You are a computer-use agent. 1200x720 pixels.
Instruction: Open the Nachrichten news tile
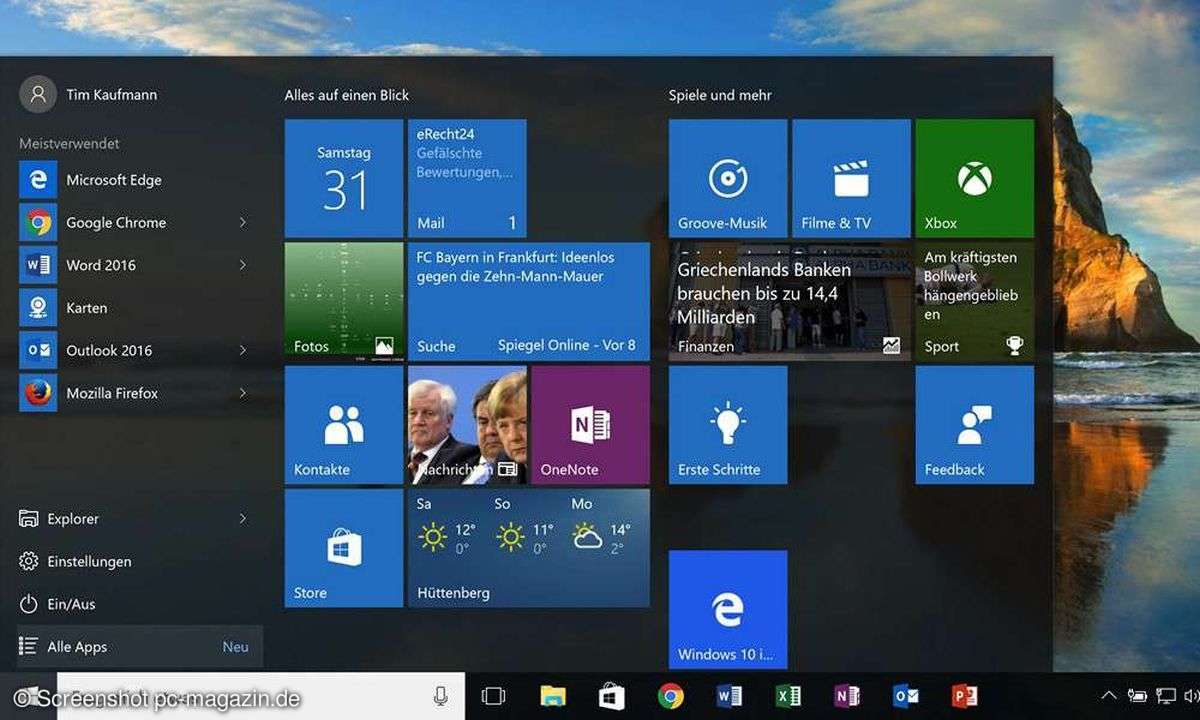coord(467,425)
